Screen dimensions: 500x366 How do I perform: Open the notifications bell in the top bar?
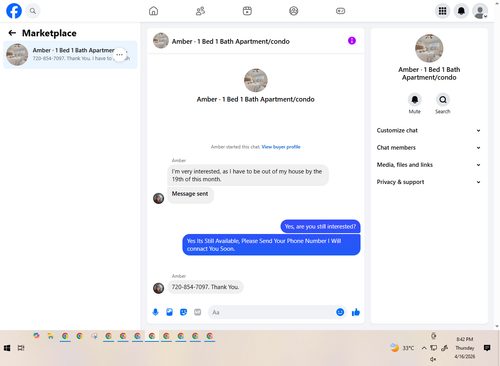click(461, 11)
